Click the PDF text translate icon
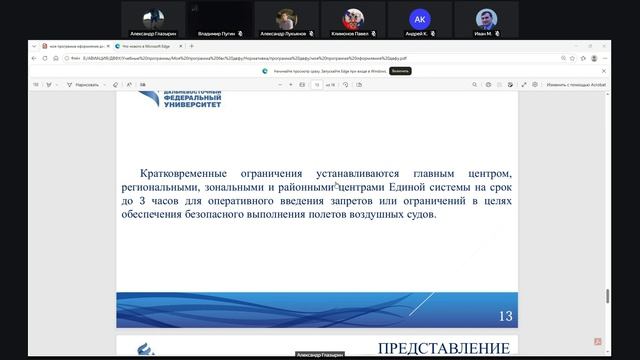The height and width of the screenshot is (360, 640). (x=142, y=85)
